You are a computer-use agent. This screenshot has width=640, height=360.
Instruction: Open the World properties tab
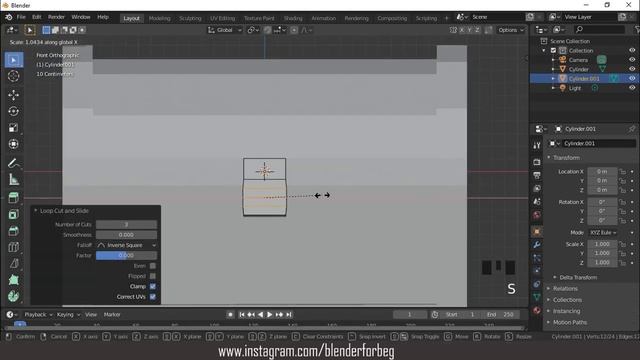coord(537,215)
